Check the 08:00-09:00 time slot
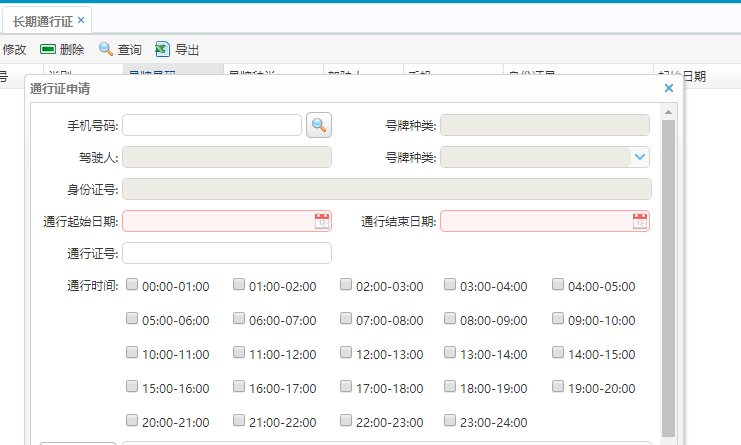Screen dimensions: 741x445 [x=450, y=318]
